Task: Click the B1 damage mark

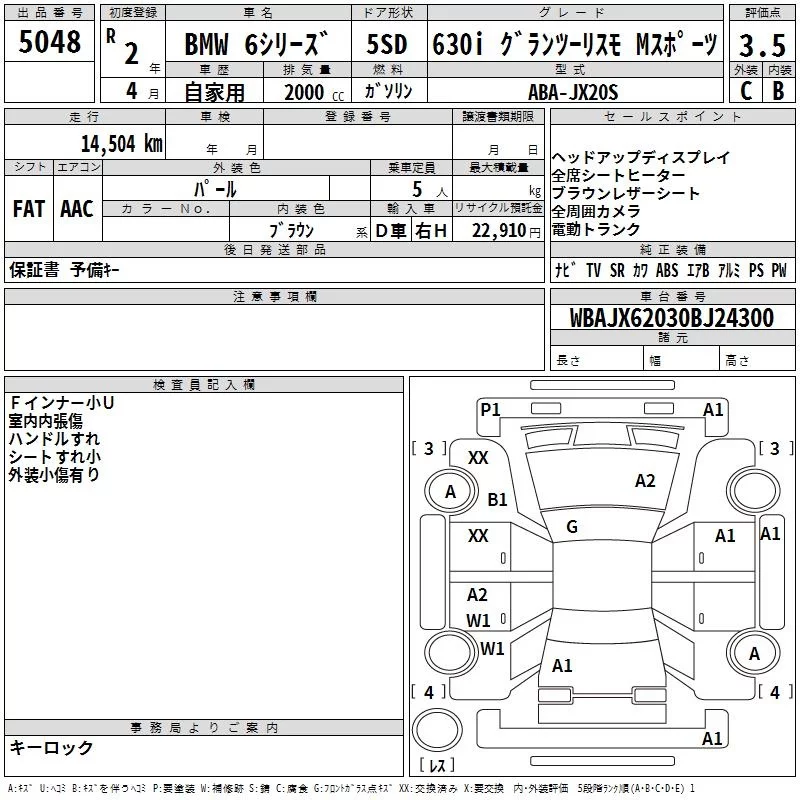Action: pyautogui.click(x=497, y=499)
